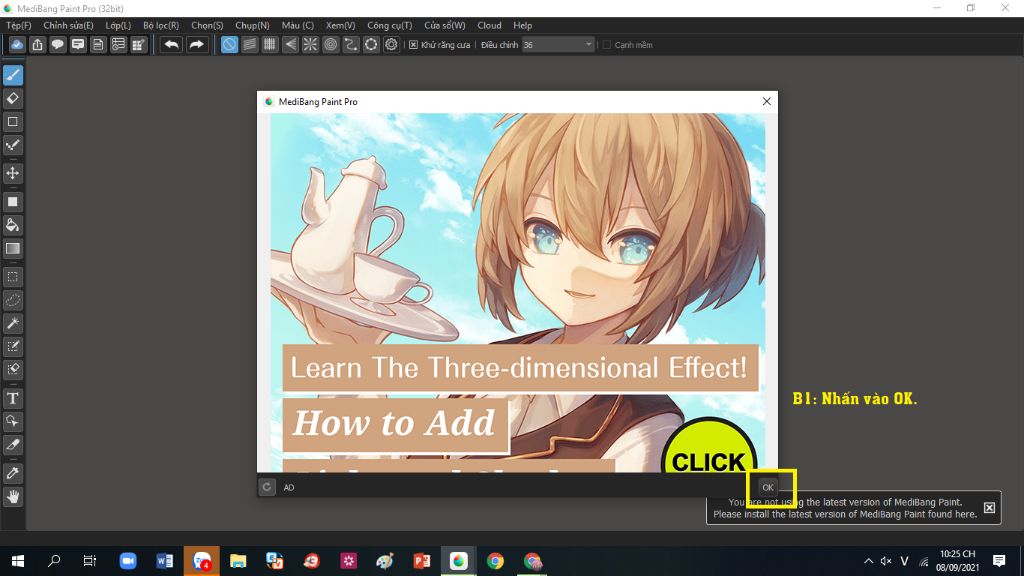Reload the ad with the refresh button
1024x576 pixels.
click(x=267, y=487)
